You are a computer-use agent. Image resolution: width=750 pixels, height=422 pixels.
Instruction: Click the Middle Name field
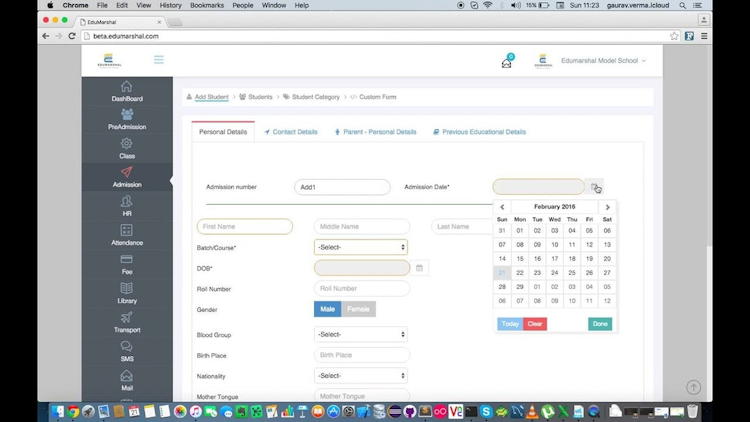click(x=362, y=226)
